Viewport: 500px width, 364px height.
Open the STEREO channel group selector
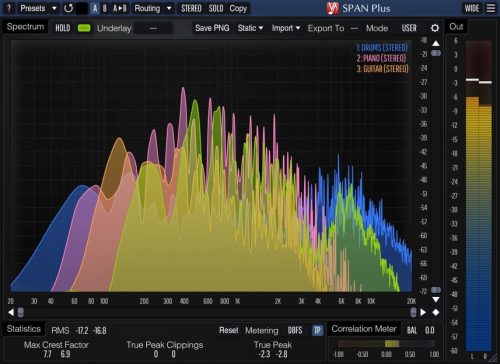(191, 8)
